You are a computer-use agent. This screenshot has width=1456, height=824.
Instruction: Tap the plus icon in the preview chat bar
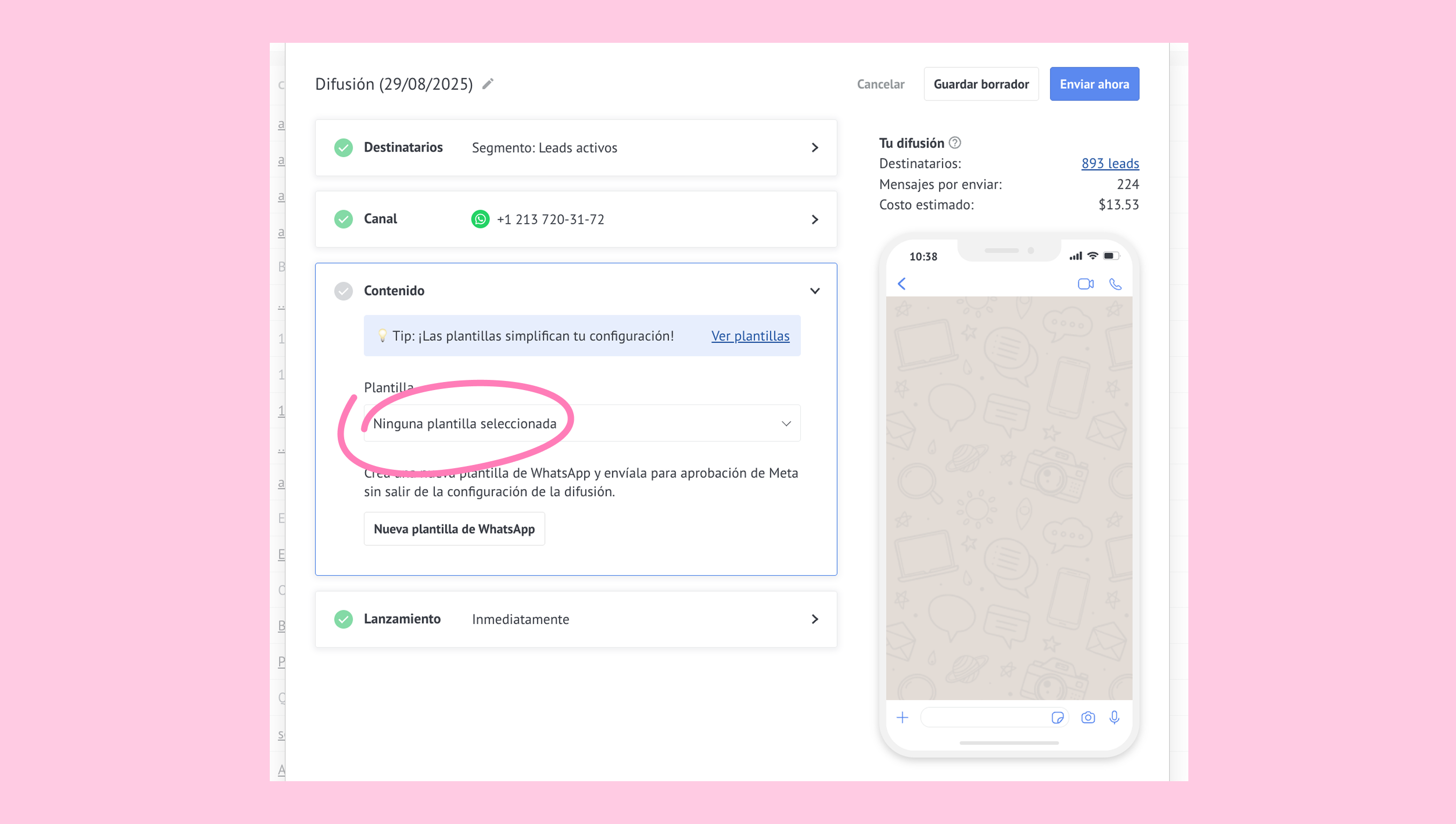[x=903, y=718]
